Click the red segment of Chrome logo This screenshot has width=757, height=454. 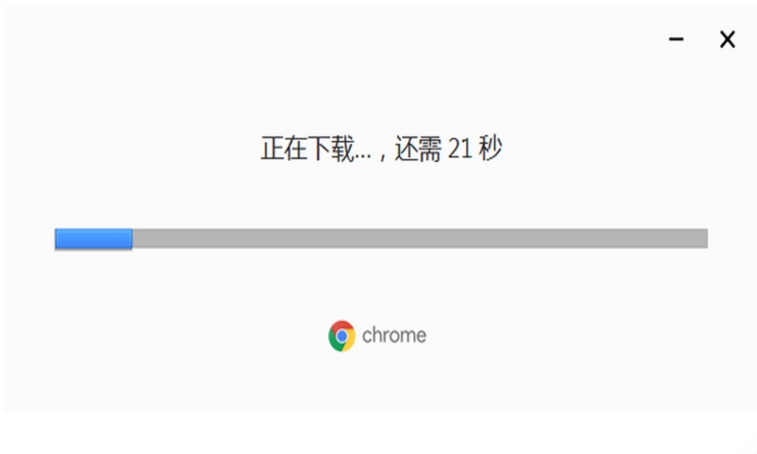343,325
